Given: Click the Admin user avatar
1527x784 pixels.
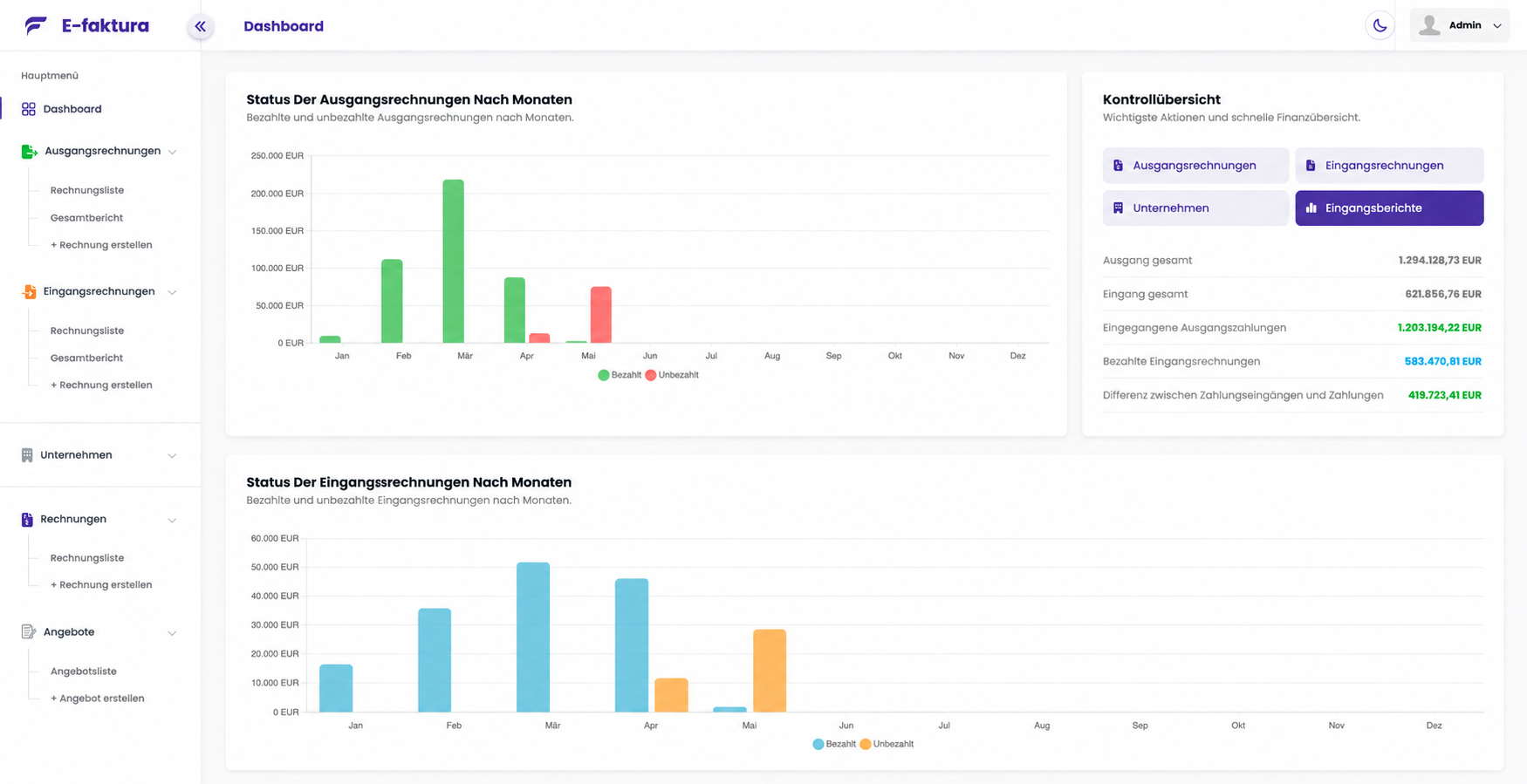Looking at the screenshot, I should [1429, 25].
